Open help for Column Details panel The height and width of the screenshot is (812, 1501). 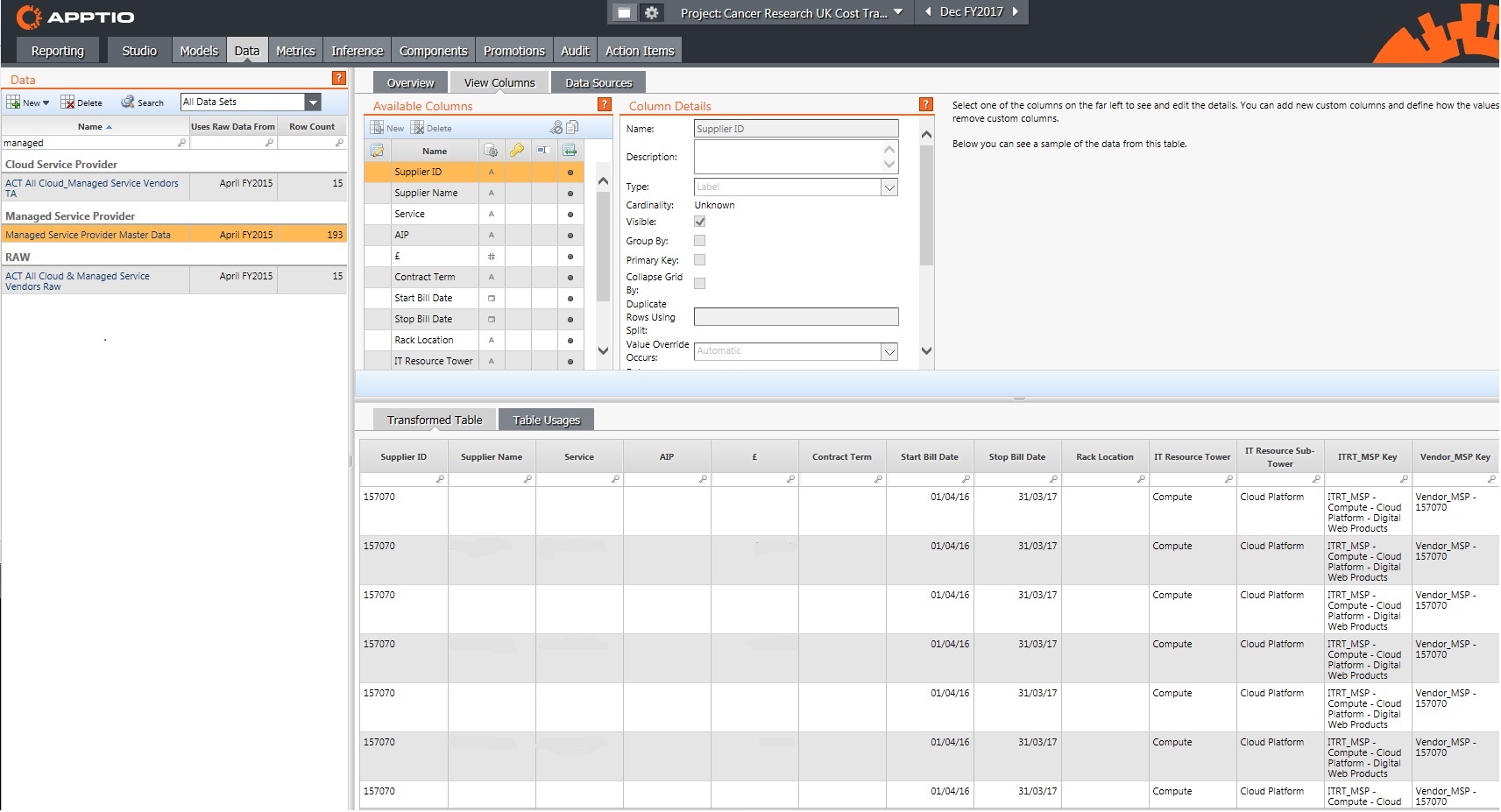[x=926, y=104]
